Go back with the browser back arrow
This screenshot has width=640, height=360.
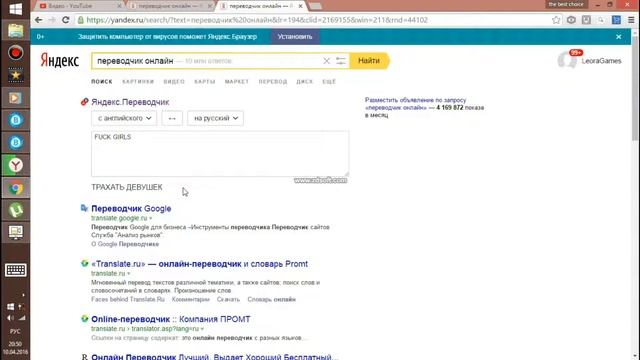click(x=38, y=20)
